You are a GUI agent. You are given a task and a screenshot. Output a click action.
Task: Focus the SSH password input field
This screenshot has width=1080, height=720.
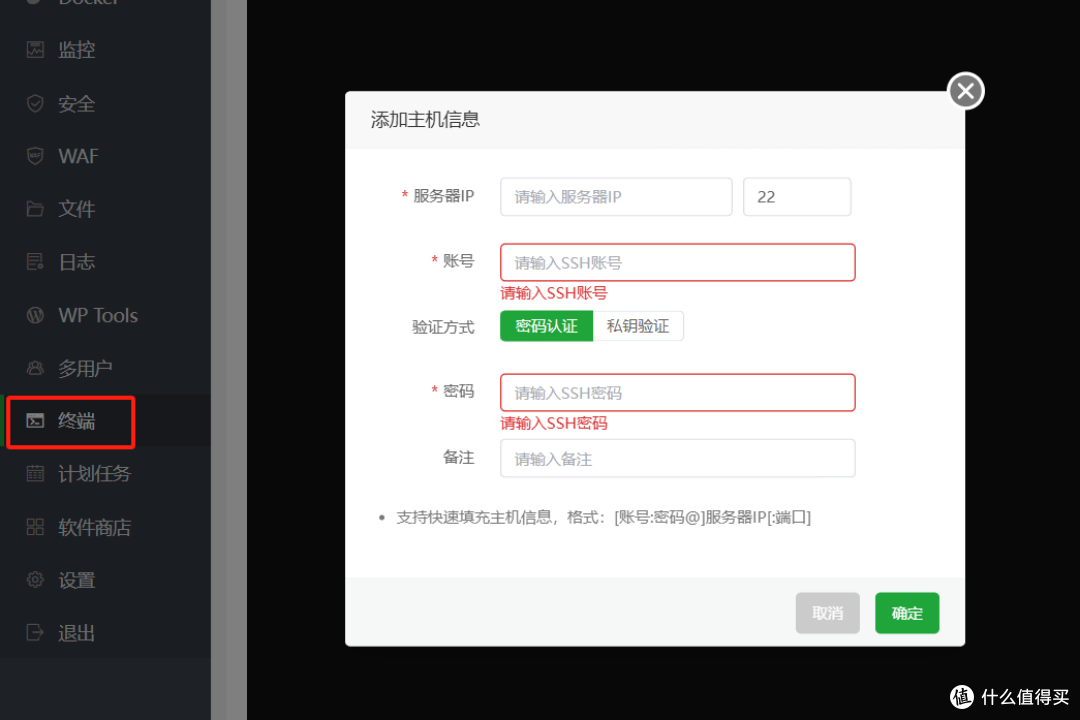click(678, 393)
